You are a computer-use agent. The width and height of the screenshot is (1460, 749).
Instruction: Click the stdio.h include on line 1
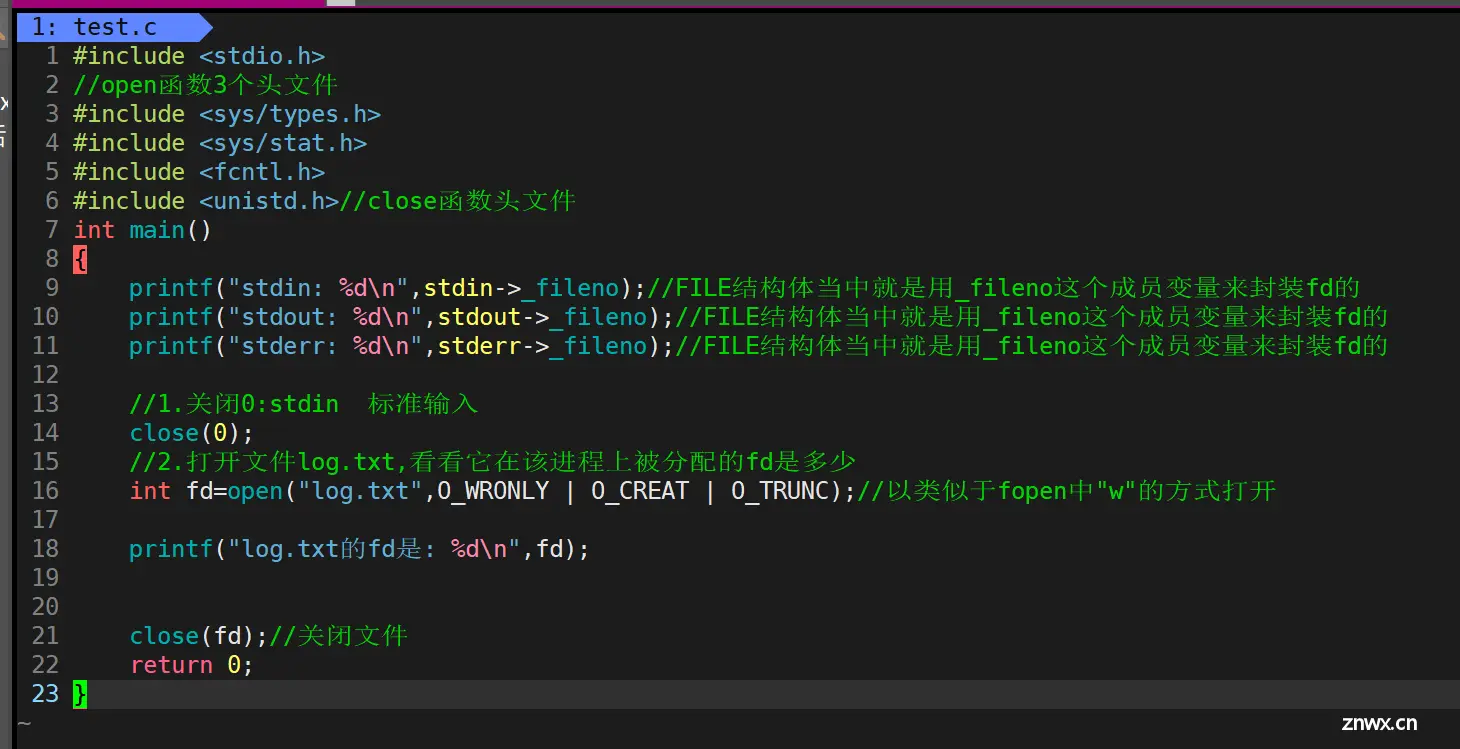pos(199,56)
